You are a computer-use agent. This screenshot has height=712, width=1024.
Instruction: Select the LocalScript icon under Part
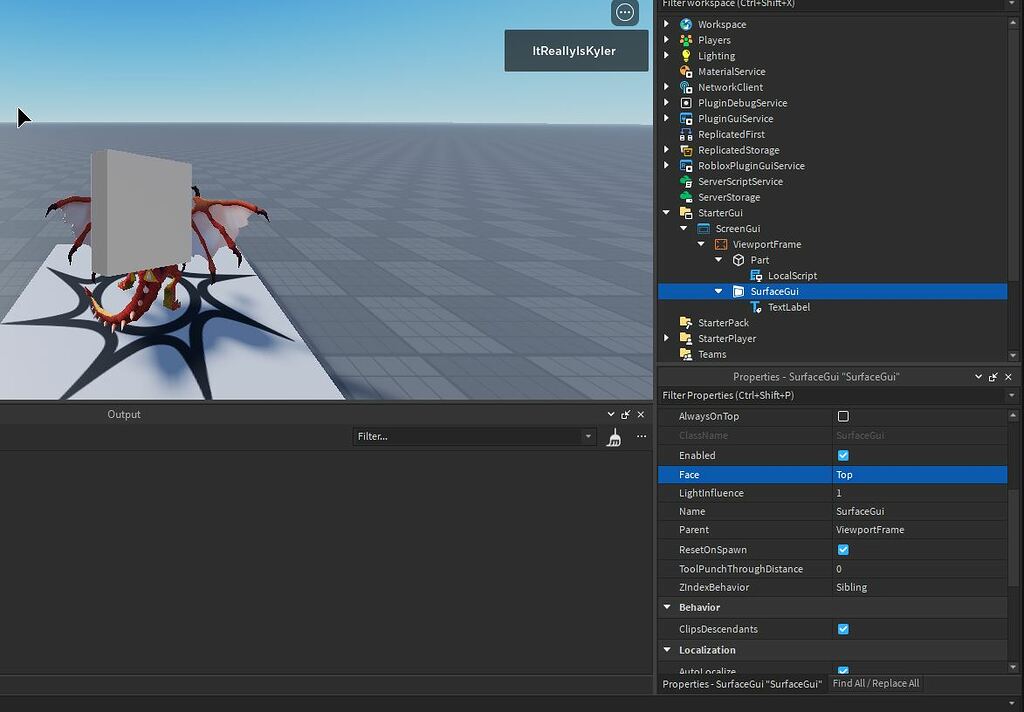[x=756, y=276]
